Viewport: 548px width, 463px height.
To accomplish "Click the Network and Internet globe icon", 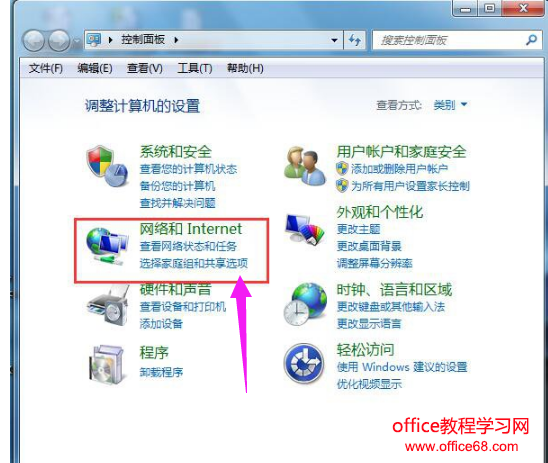I will pyautogui.click(x=107, y=246).
